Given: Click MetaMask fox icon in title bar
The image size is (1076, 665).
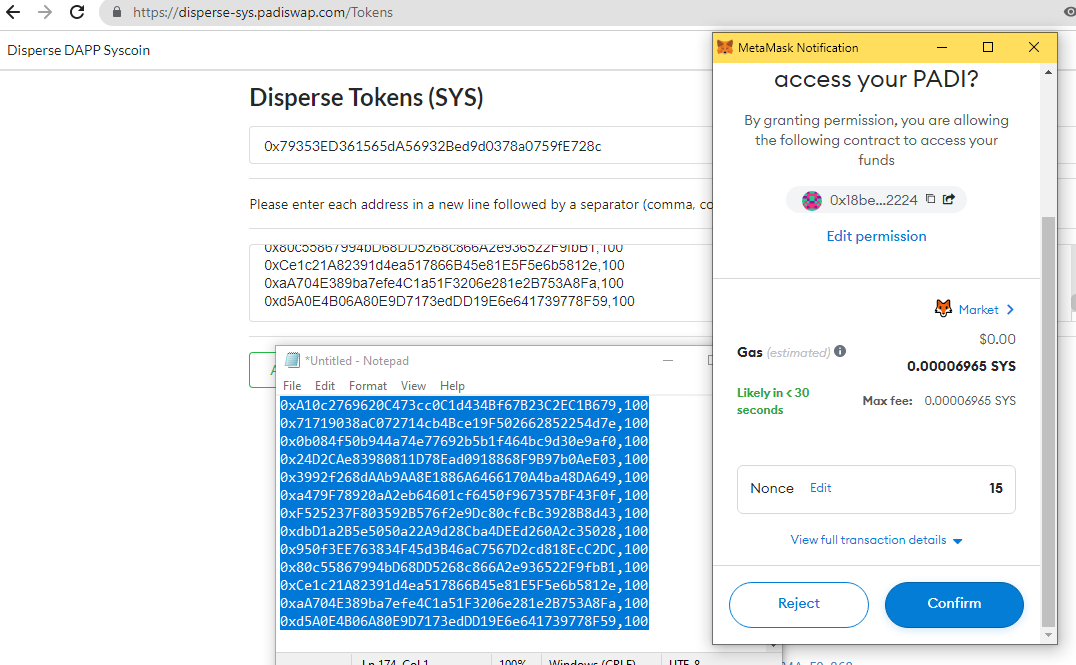Looking at the screenshot, I should 725,47.
